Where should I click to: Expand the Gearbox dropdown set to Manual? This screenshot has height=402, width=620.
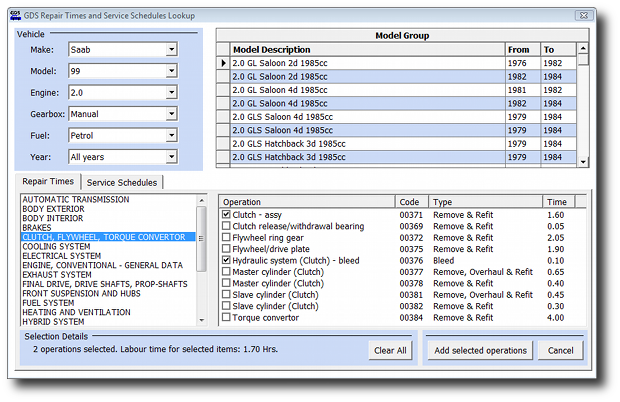tap(171, 114)
